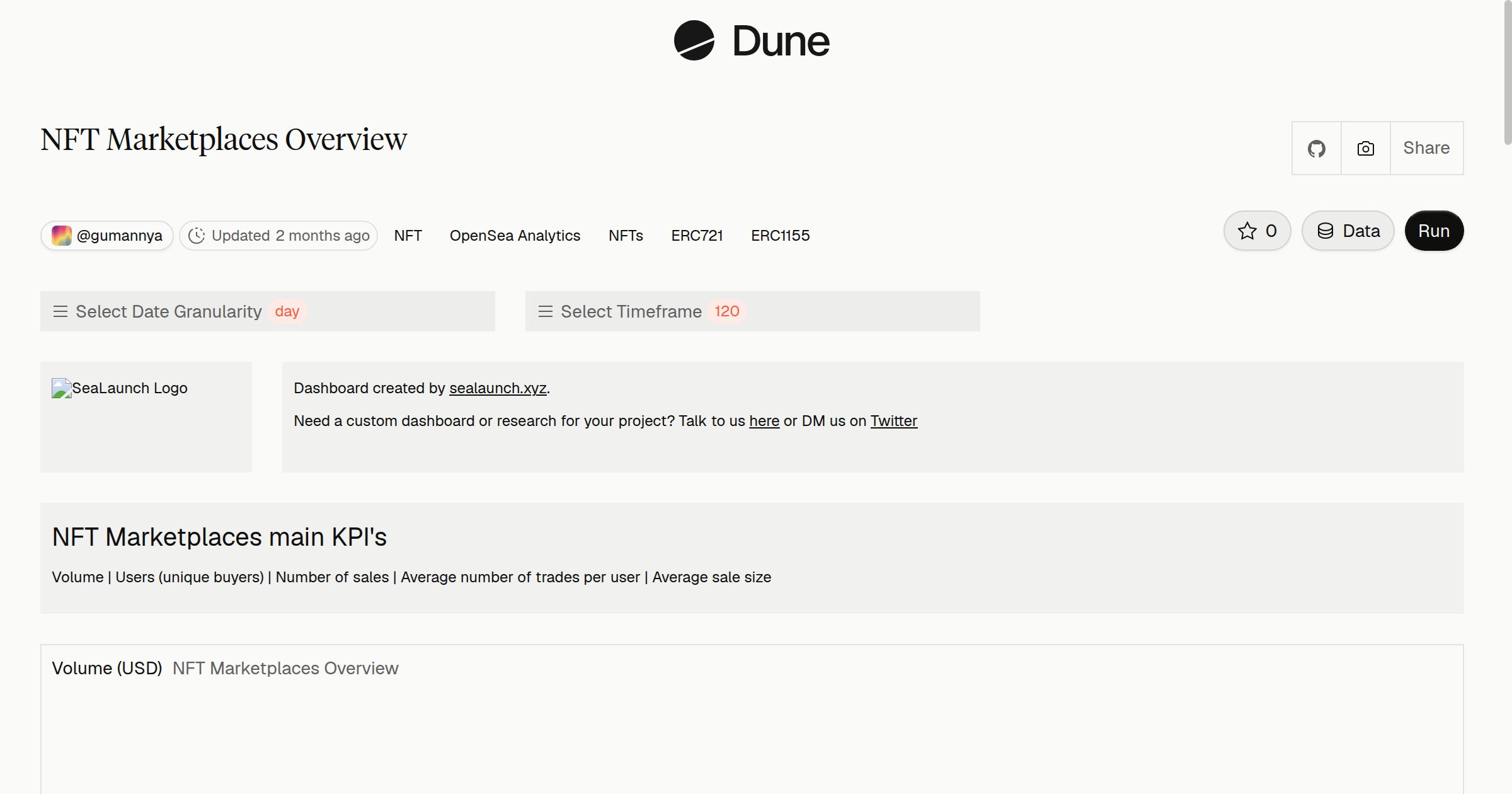Star this dashboard

pyautogui.click(x=1257, y=231)
